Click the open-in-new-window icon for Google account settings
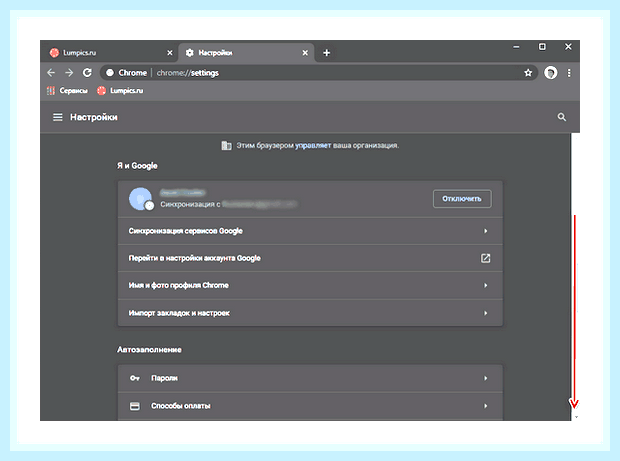Image resolution: width=620 pixels, height=461 pixels. tap(485, 258)
